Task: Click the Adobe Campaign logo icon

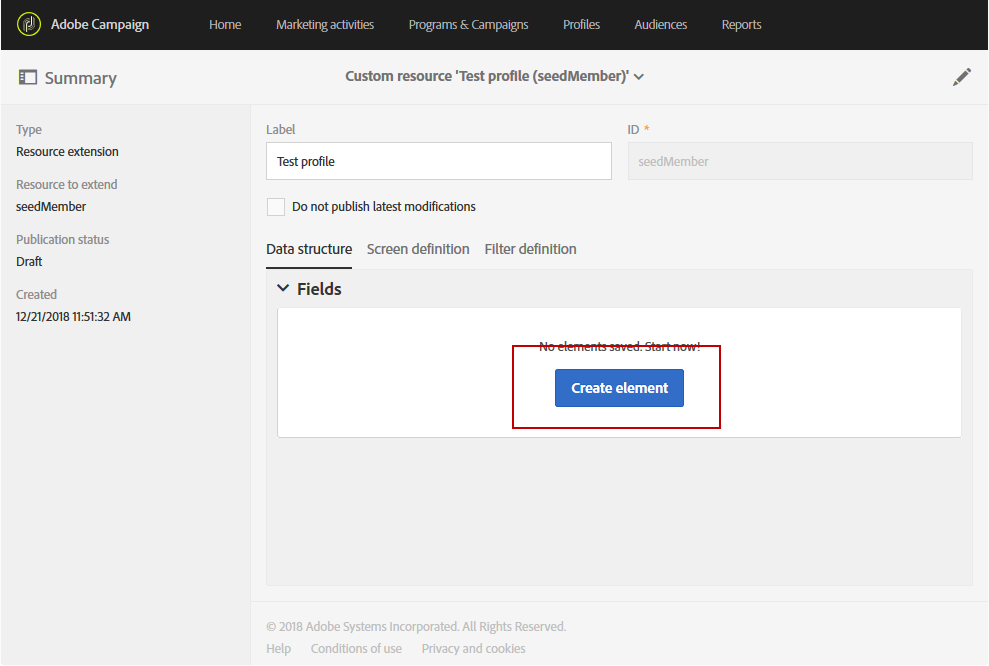Action: click(29, 25)
